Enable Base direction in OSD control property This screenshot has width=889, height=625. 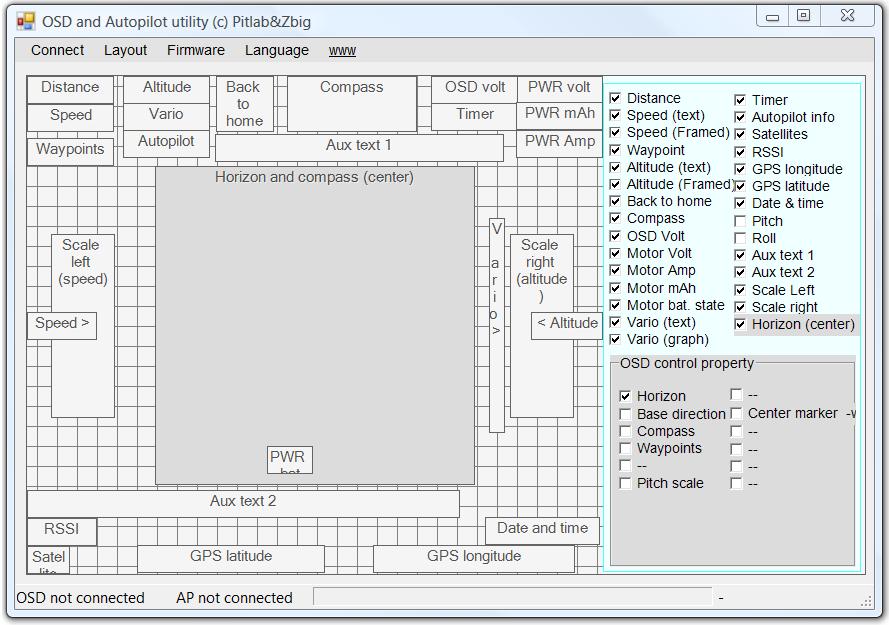point(625,414)
